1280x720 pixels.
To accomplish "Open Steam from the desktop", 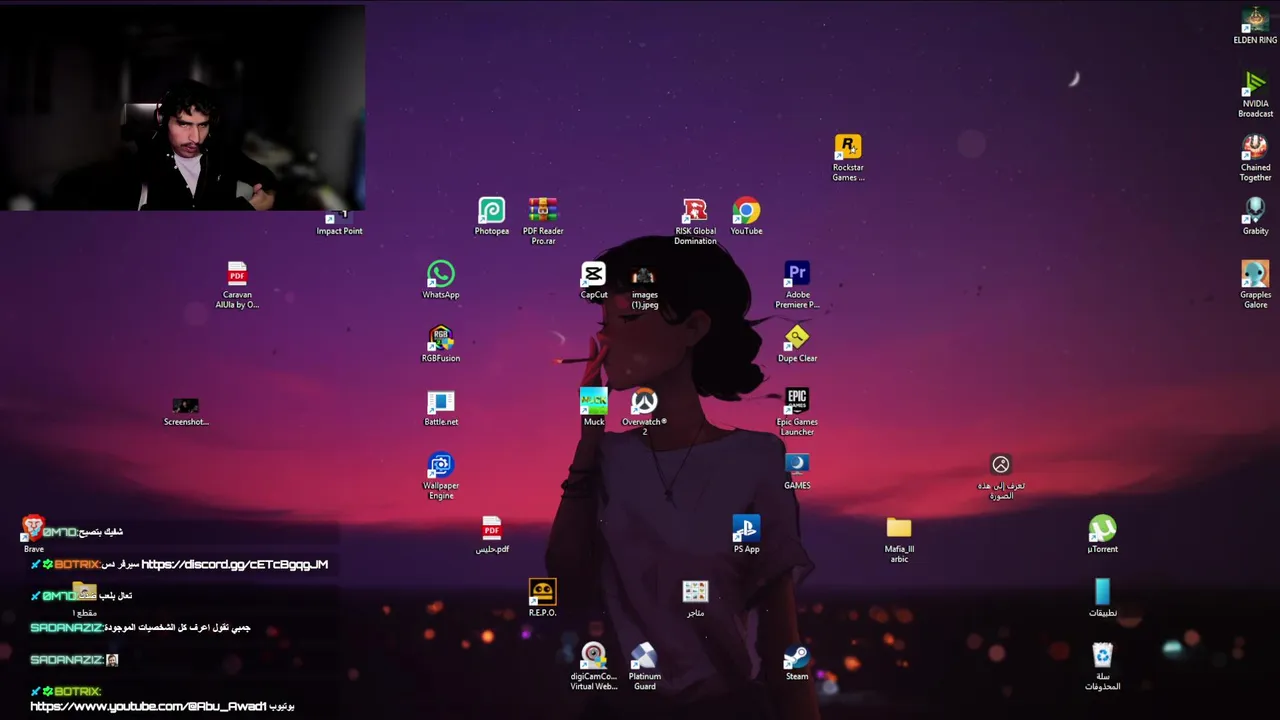I will pos(797,662).
